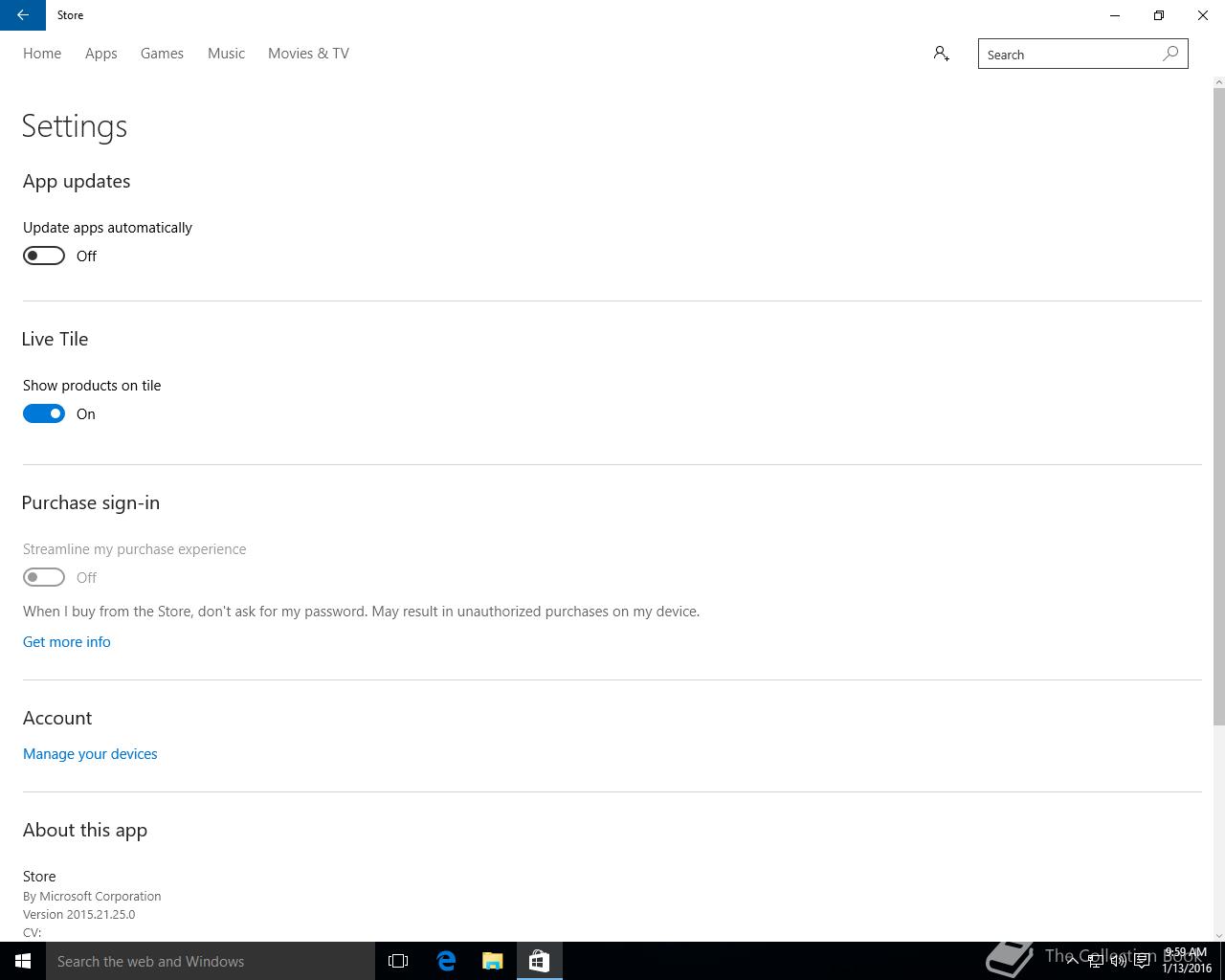Click the search magnifier icon
The width and height of the screenshot is (1225, 980).
click(1170, 55)
